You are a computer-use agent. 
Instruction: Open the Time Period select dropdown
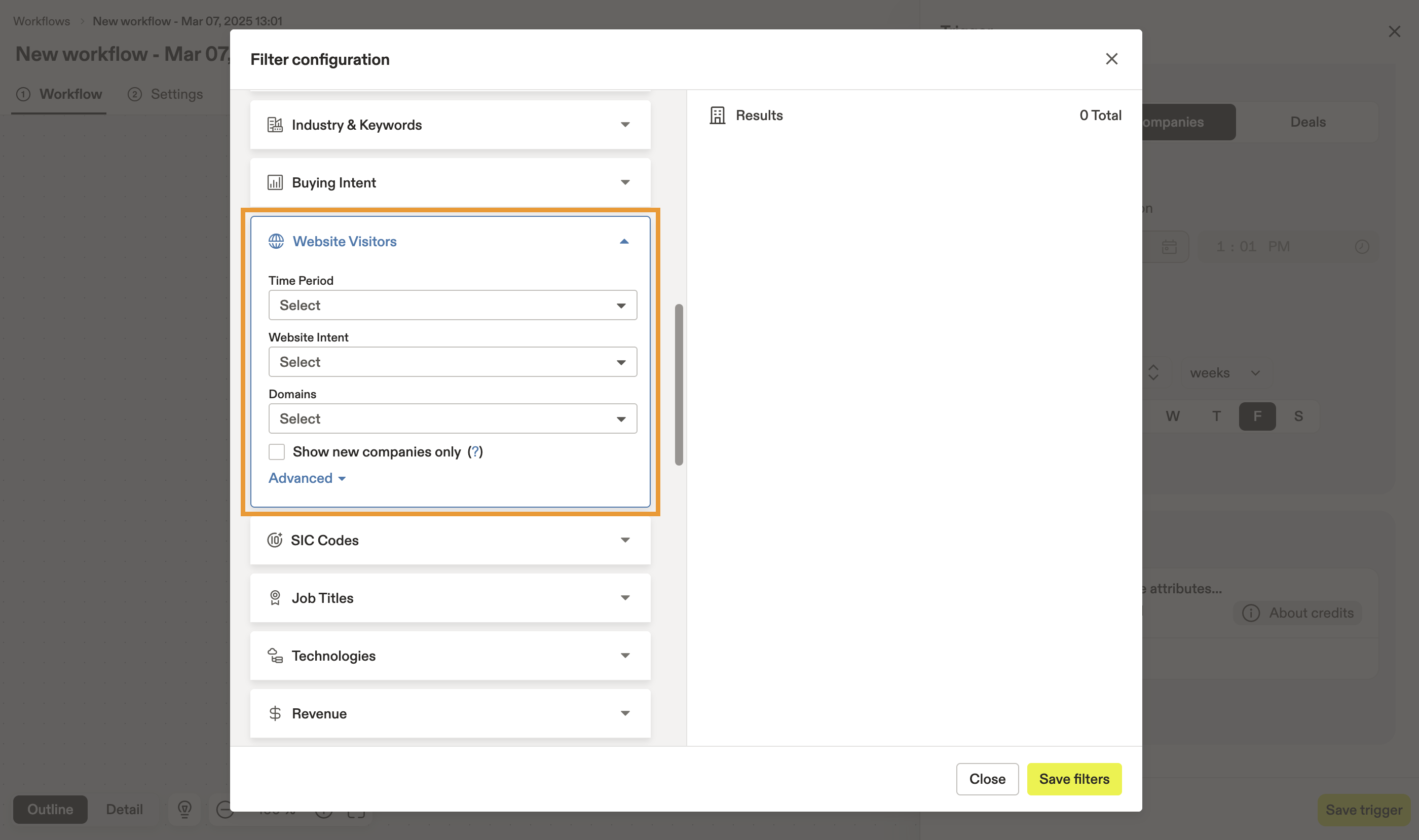pyautogui.click(x=452, y=305)
